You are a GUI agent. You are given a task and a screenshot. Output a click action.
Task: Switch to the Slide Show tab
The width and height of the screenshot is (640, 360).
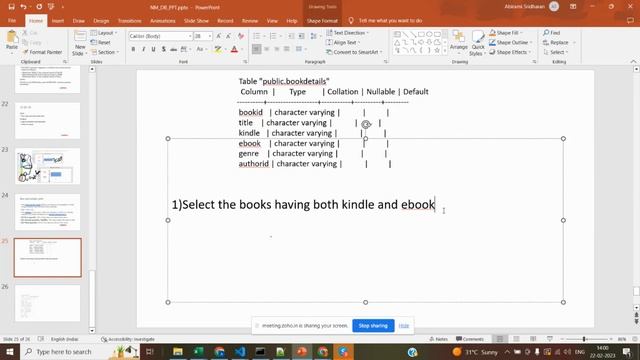click(196, 21)
